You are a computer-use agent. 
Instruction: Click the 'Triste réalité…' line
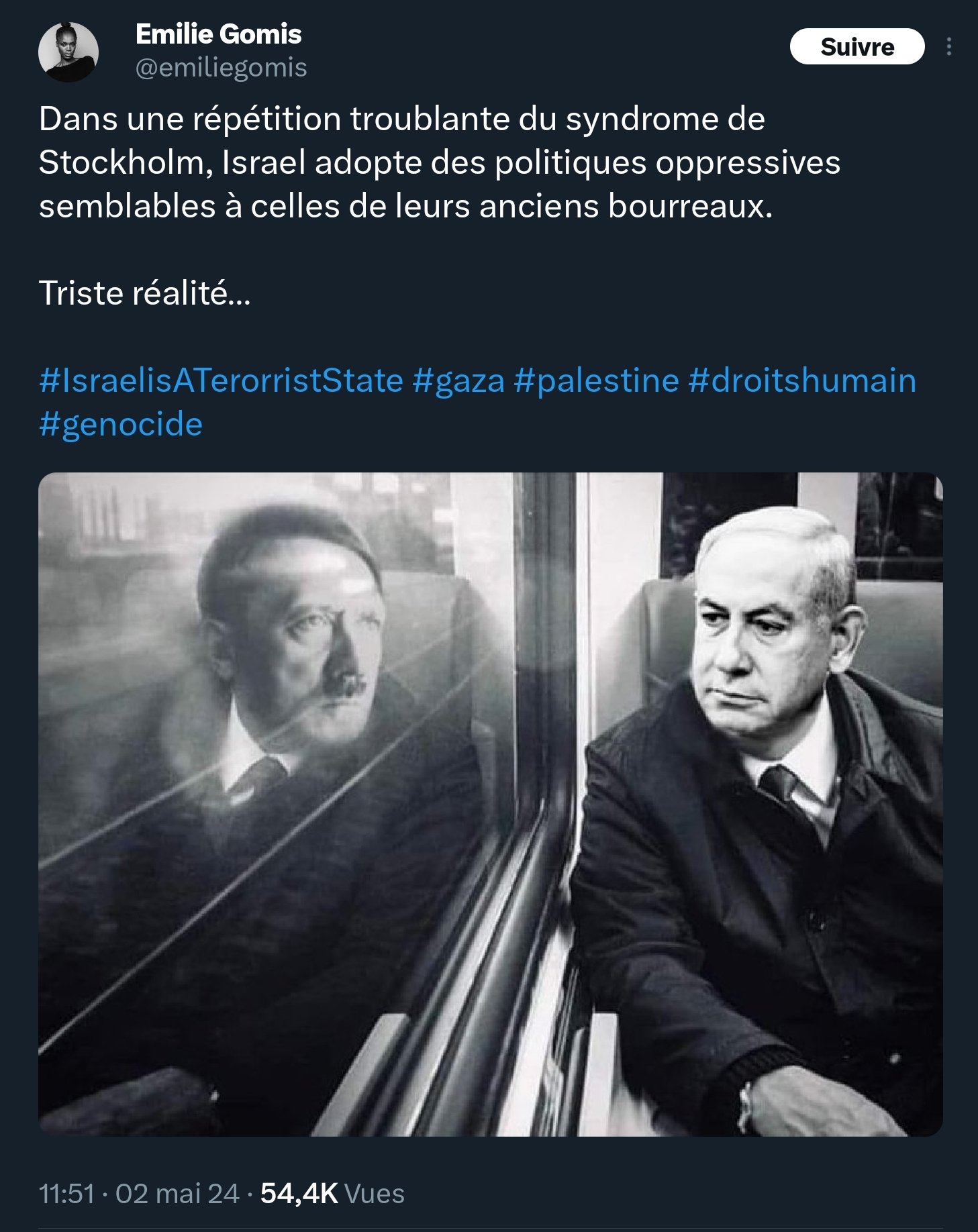coord(144,293)
